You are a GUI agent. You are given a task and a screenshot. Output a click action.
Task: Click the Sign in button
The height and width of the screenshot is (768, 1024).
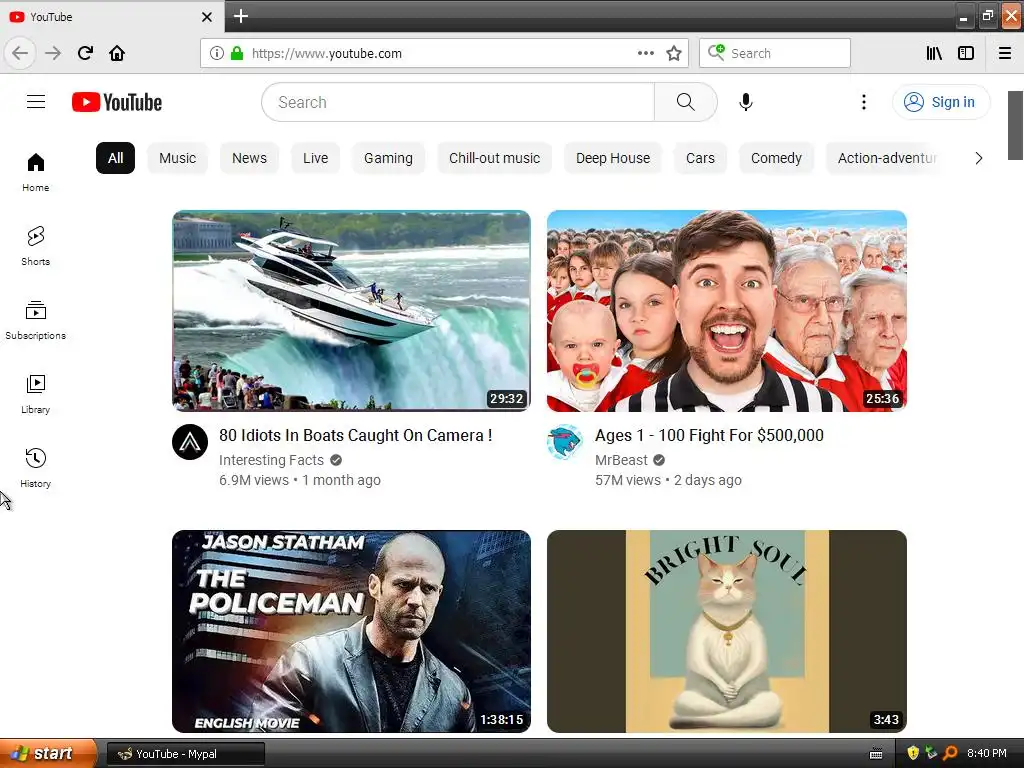click(941, 102)
